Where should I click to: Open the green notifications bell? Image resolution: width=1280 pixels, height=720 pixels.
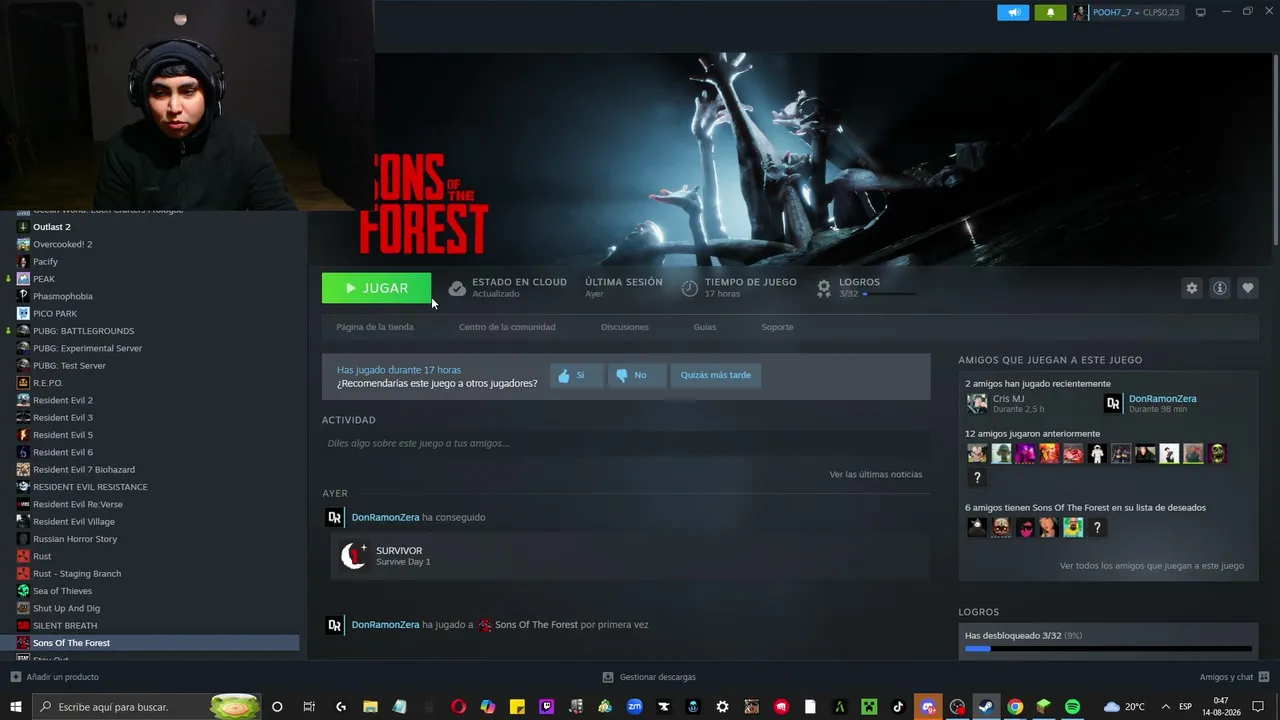[1050, 13]
